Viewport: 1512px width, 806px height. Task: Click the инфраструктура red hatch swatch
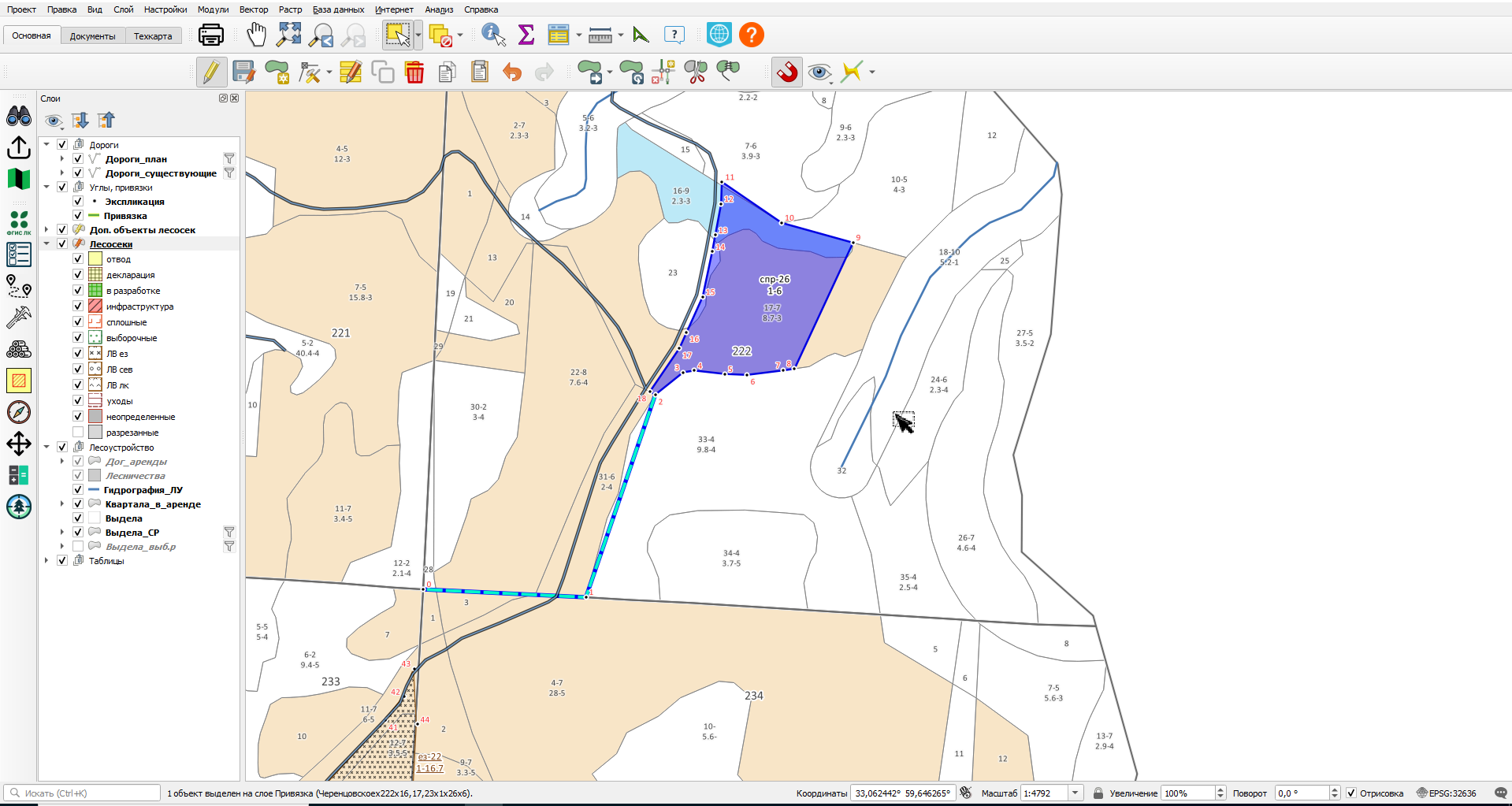pyautogui.click(x=95, y=306)
